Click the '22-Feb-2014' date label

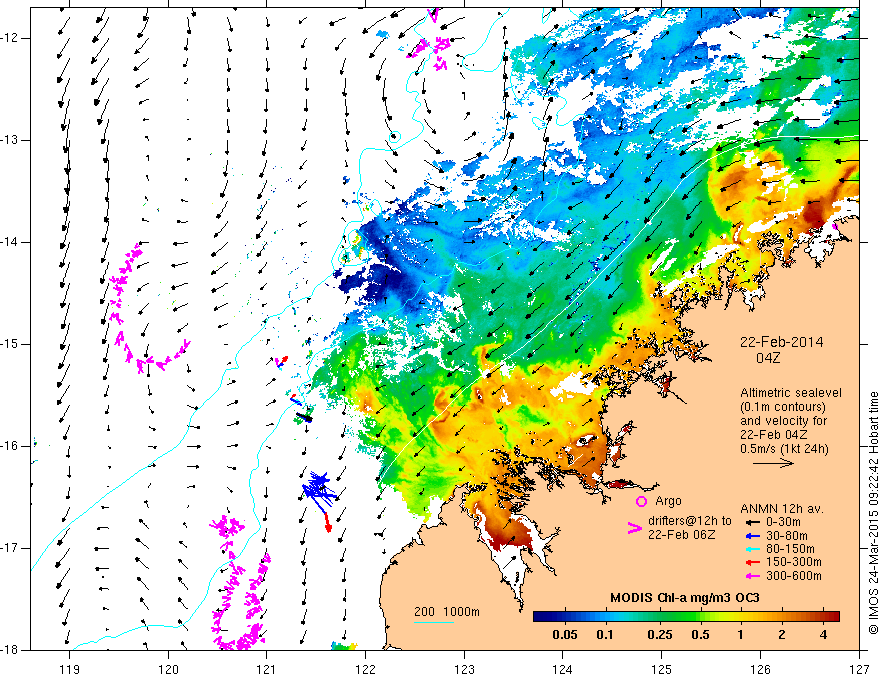pos(782,342)
